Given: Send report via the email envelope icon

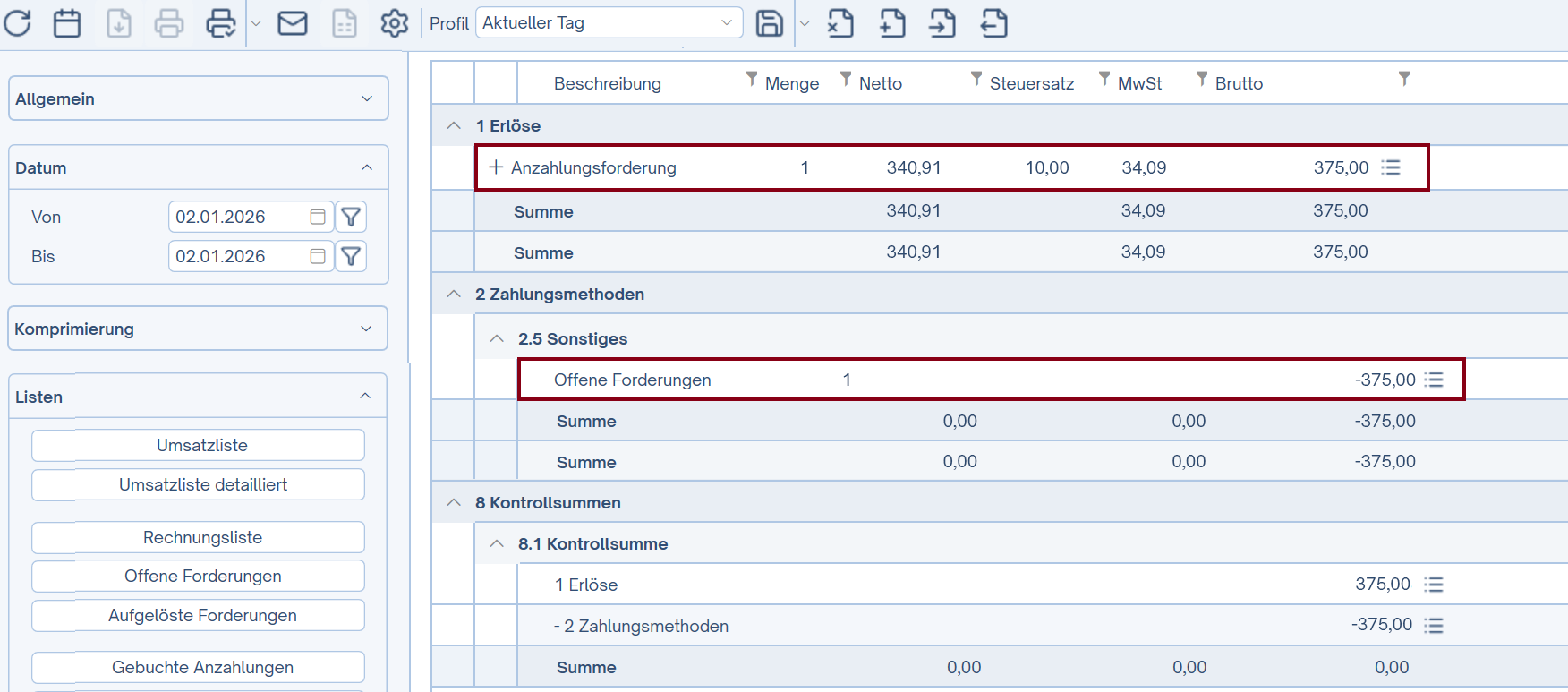Looking at the screenshot, I should pos(293,23).
